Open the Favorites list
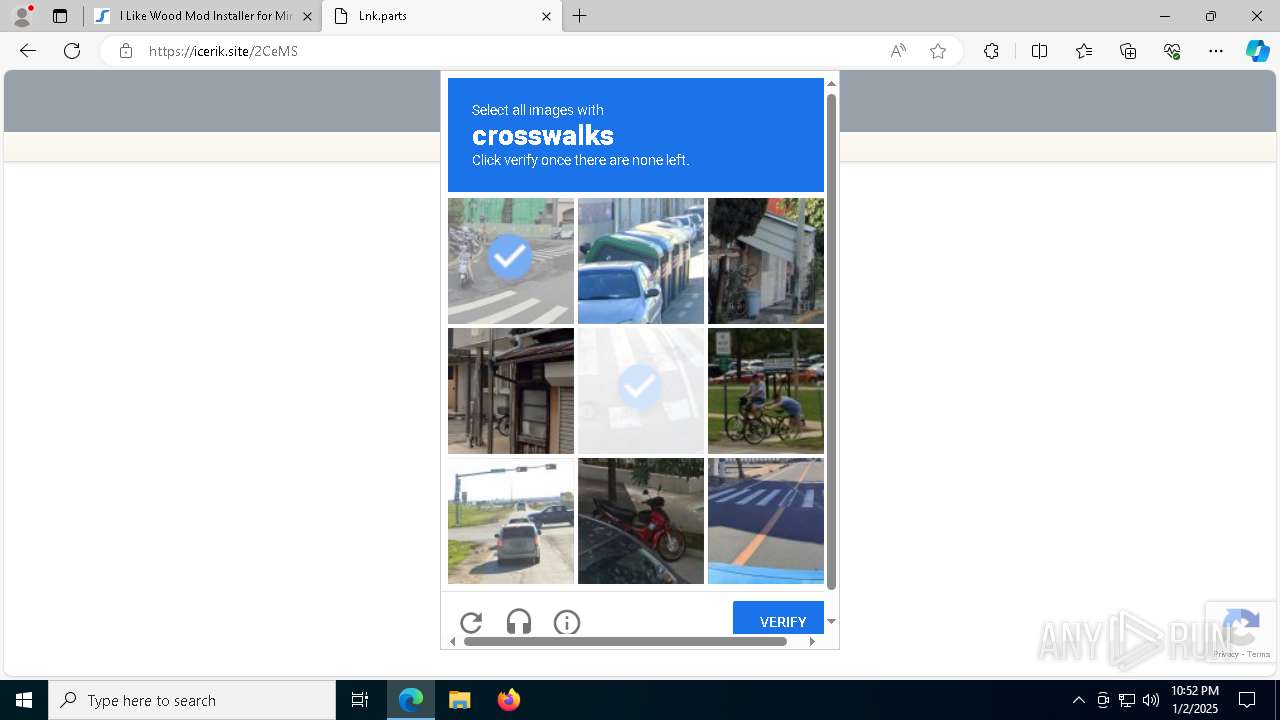The image size is (1280, 720). coord(1084,51)
